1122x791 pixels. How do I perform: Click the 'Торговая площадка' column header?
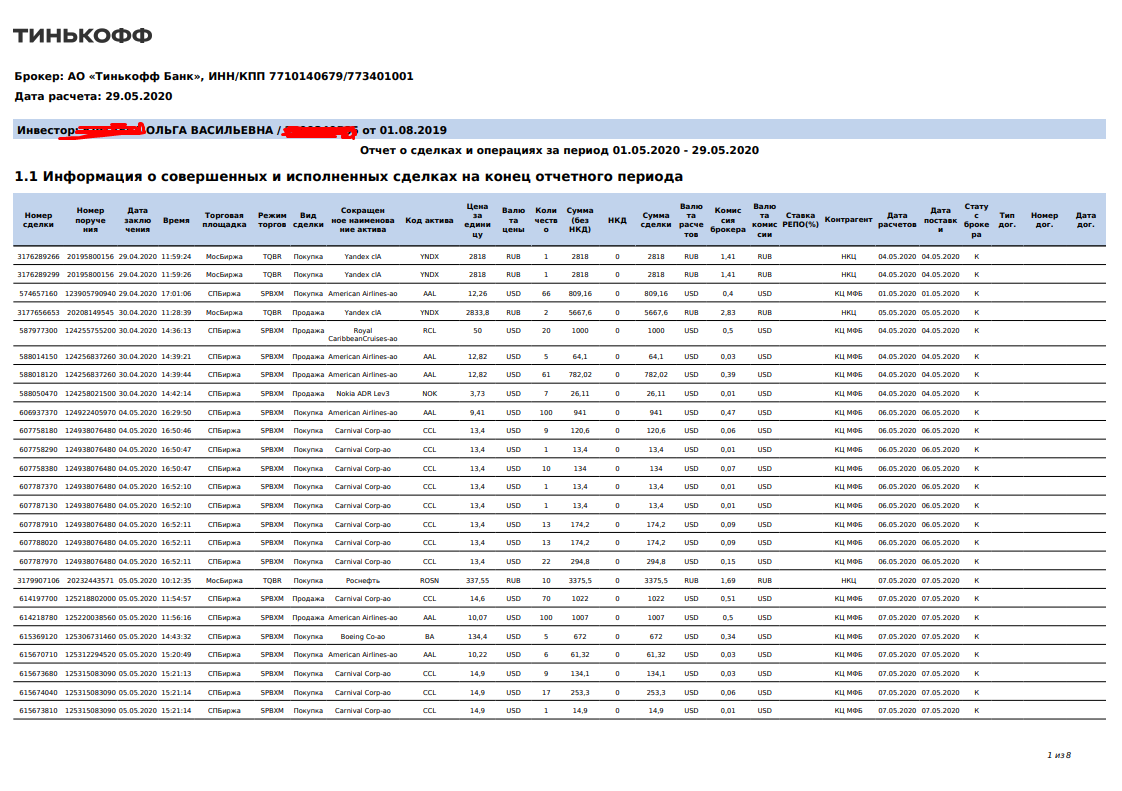pyautogui.click(x=224, y=220)
